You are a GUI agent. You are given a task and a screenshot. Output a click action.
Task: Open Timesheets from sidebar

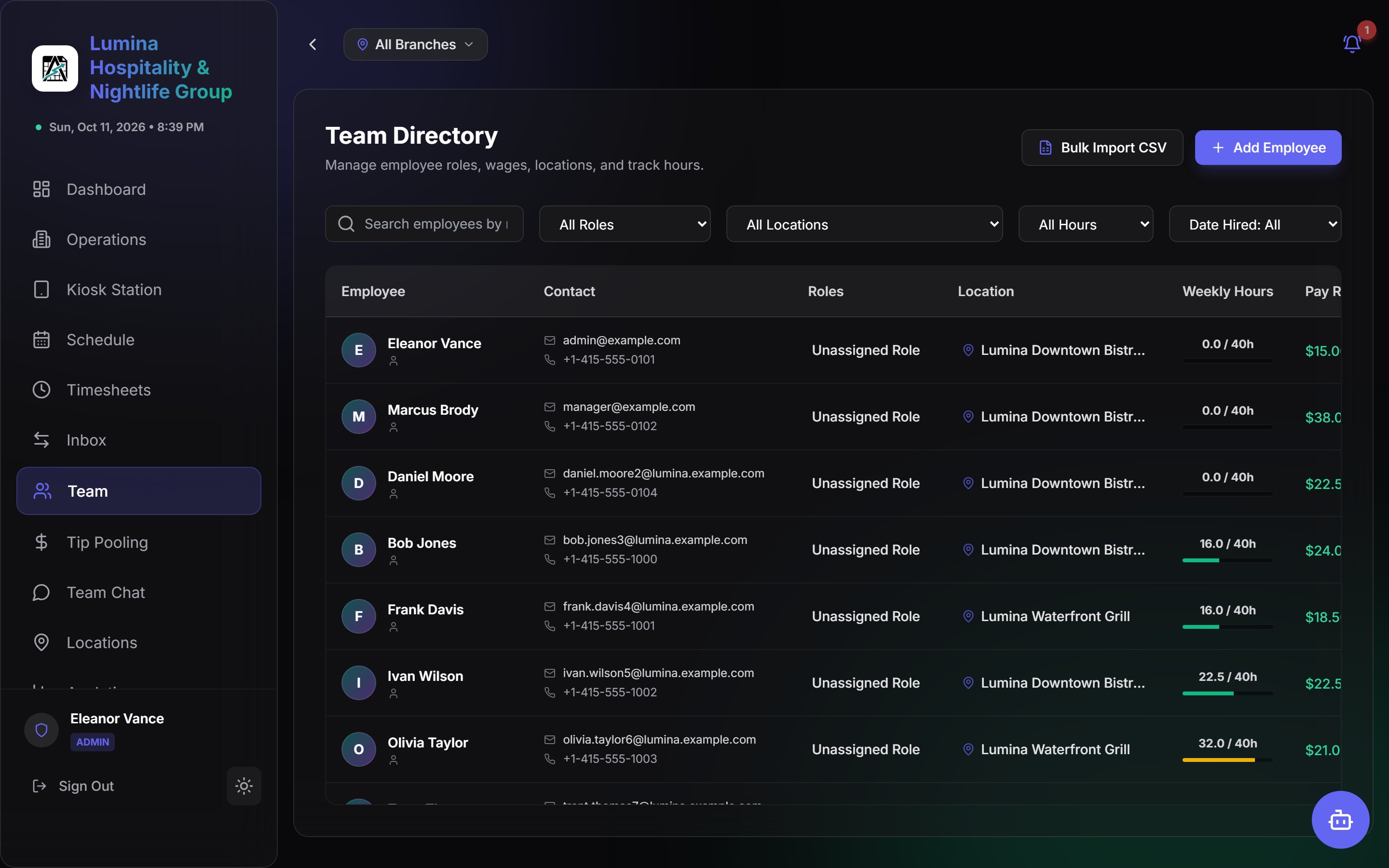pos(139,390)
